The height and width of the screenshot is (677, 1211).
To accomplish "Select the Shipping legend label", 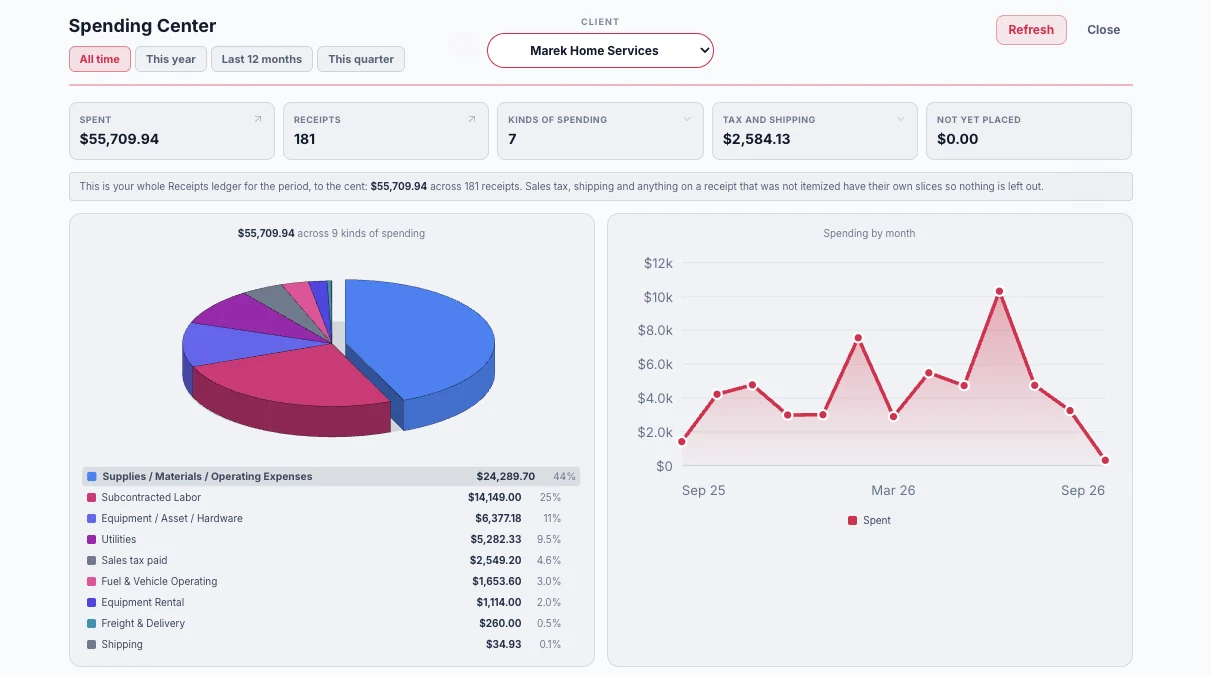I will 122,645.
